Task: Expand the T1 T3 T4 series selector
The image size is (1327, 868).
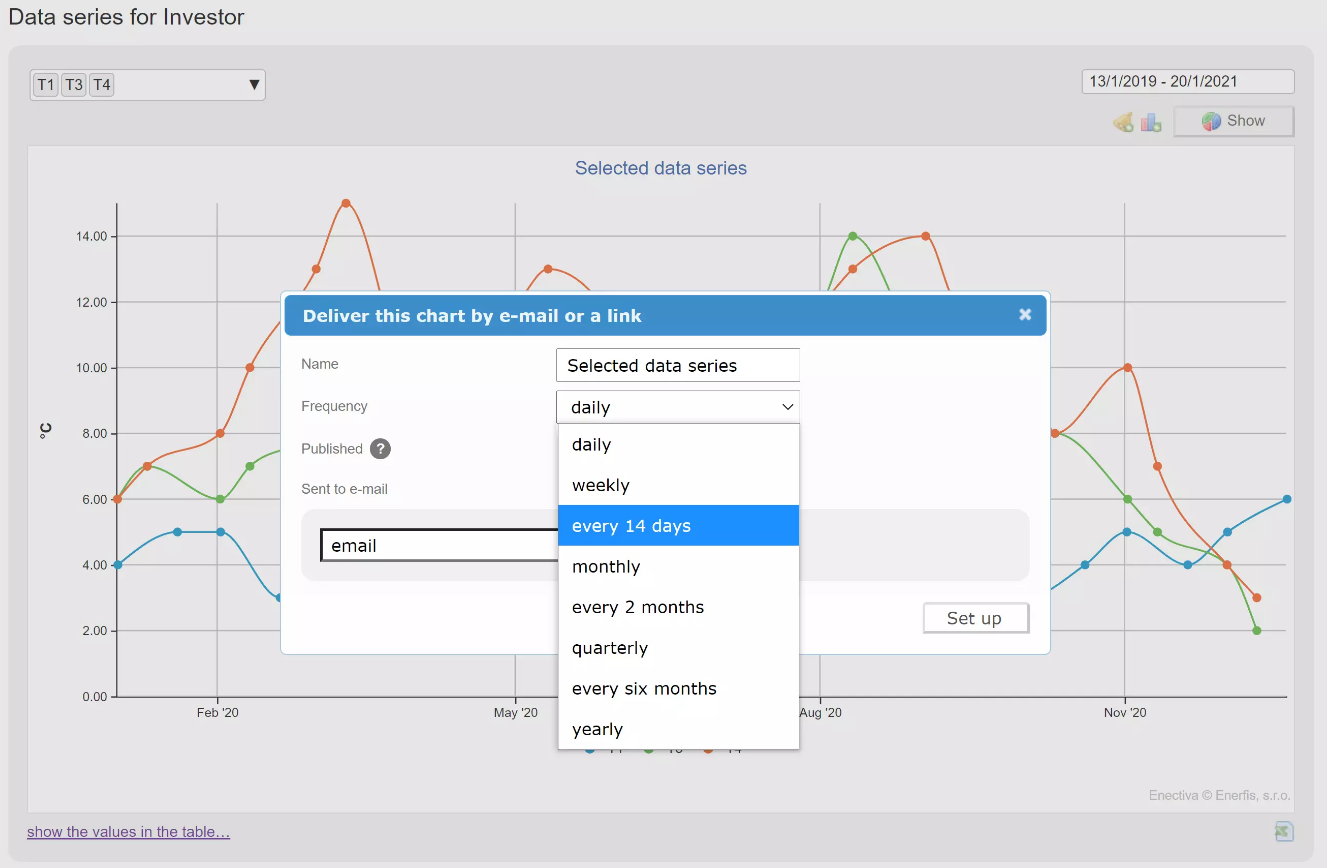Action: coord(253,85)
